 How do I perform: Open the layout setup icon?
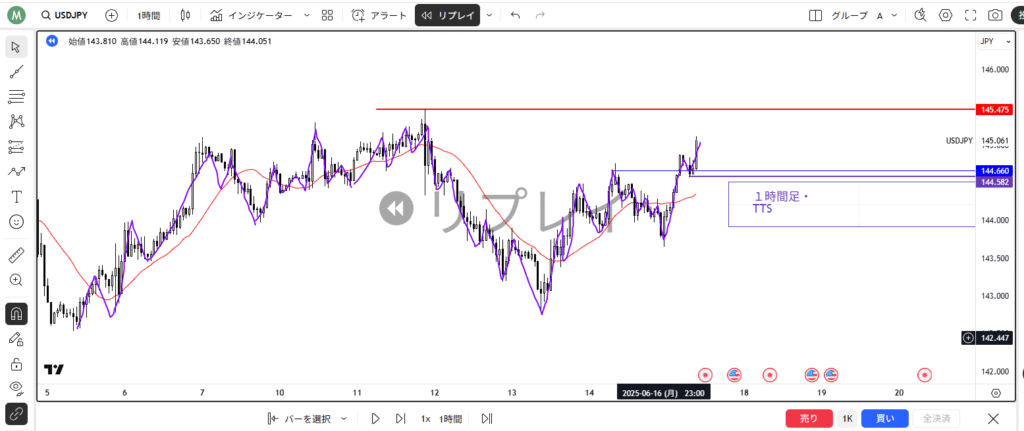pyautogui.click(x=815, y=15)
